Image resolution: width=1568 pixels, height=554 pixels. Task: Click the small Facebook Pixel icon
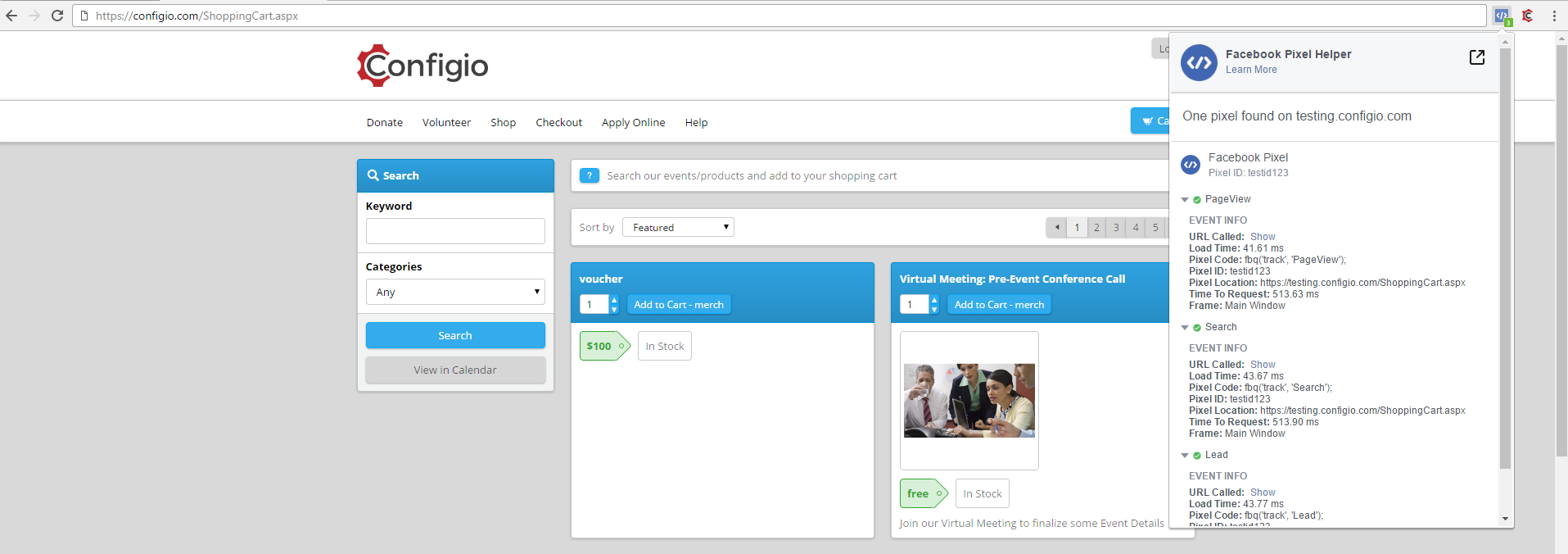[1191, 165]
